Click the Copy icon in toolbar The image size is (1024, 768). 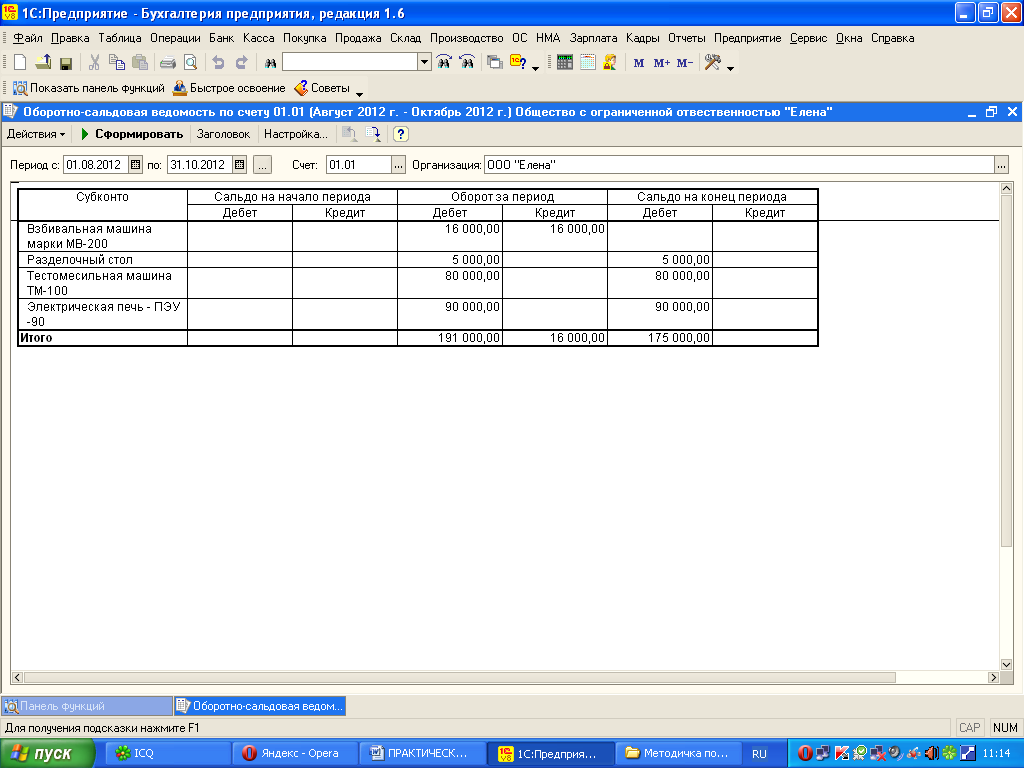pyautogui.click(x=117, y=63)
